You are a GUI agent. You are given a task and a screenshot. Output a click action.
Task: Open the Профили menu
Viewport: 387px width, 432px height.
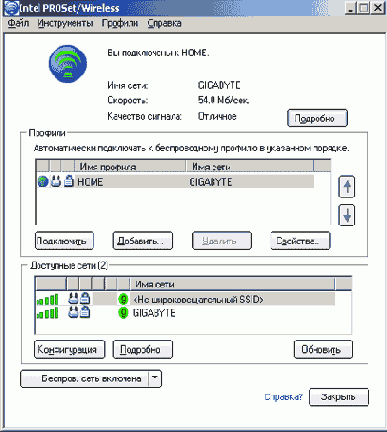[120, 23]
